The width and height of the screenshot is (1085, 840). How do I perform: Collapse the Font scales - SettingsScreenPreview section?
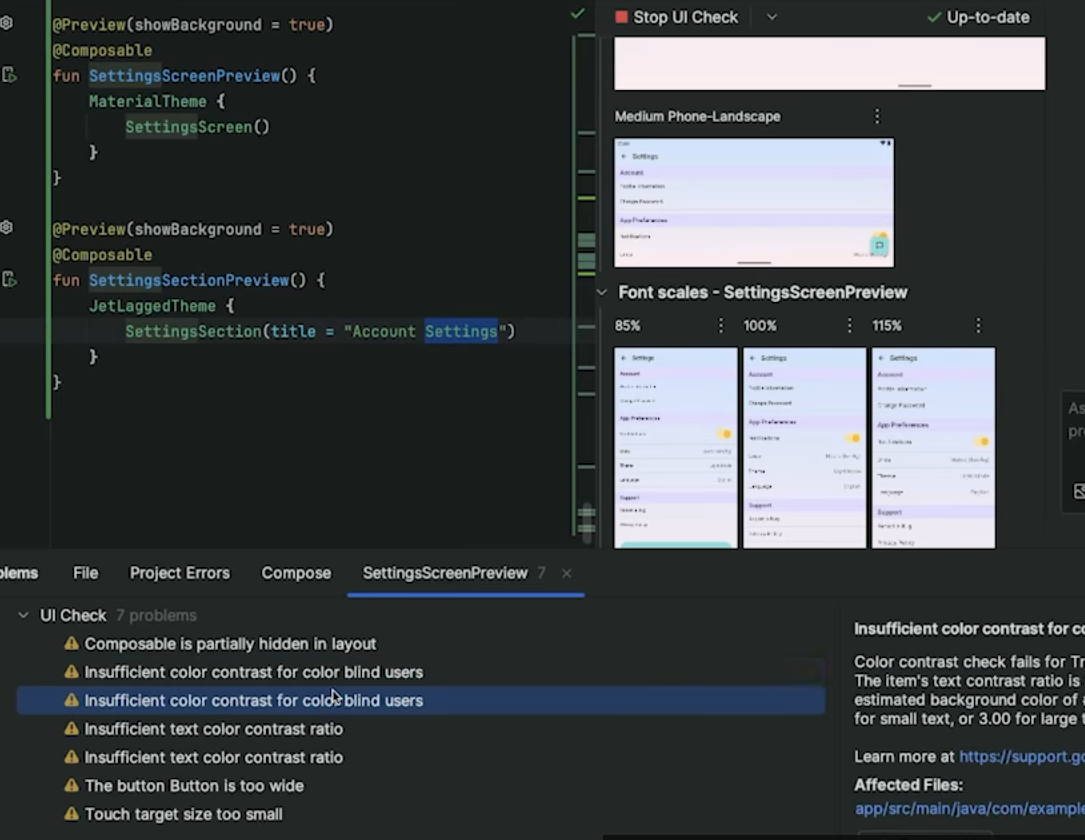click(x=601, y=292)
